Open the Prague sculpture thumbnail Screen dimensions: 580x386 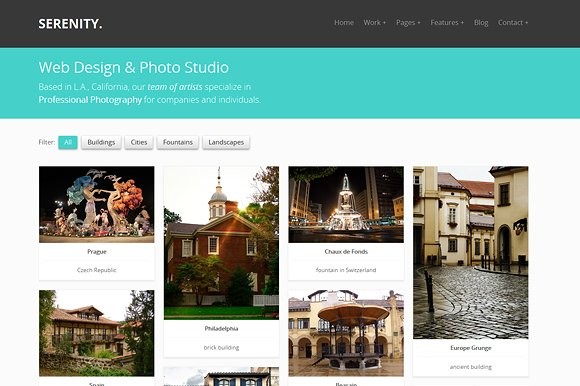[x=97, y=204]
